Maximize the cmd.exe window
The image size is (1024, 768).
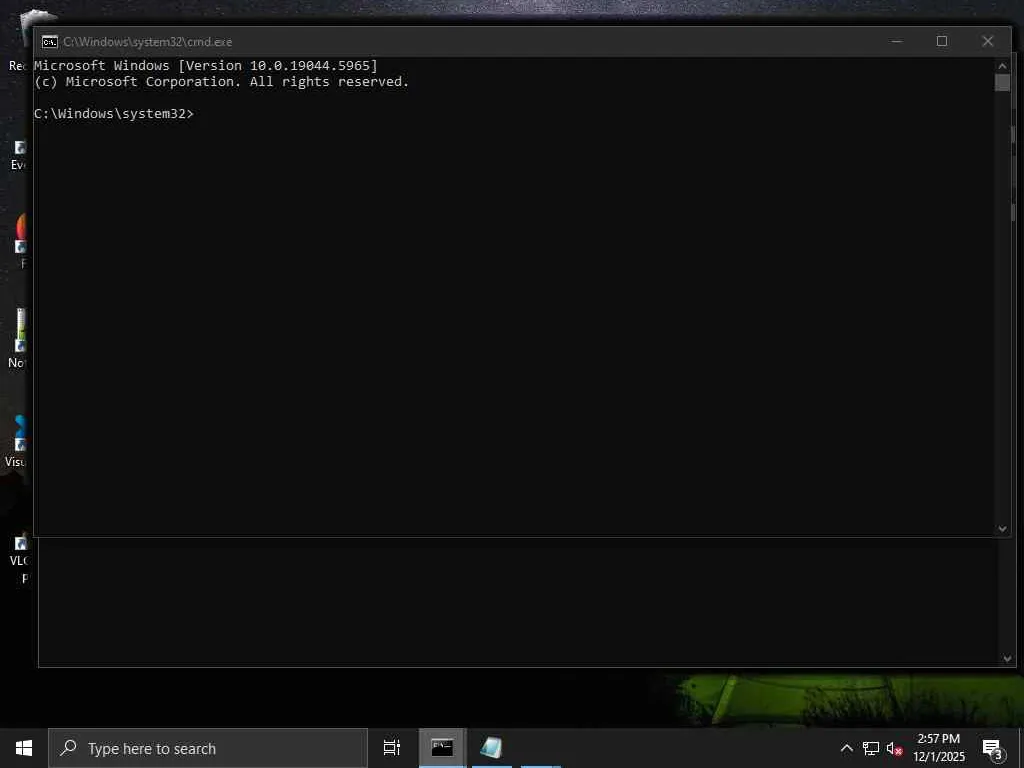[x=942, y=41]
